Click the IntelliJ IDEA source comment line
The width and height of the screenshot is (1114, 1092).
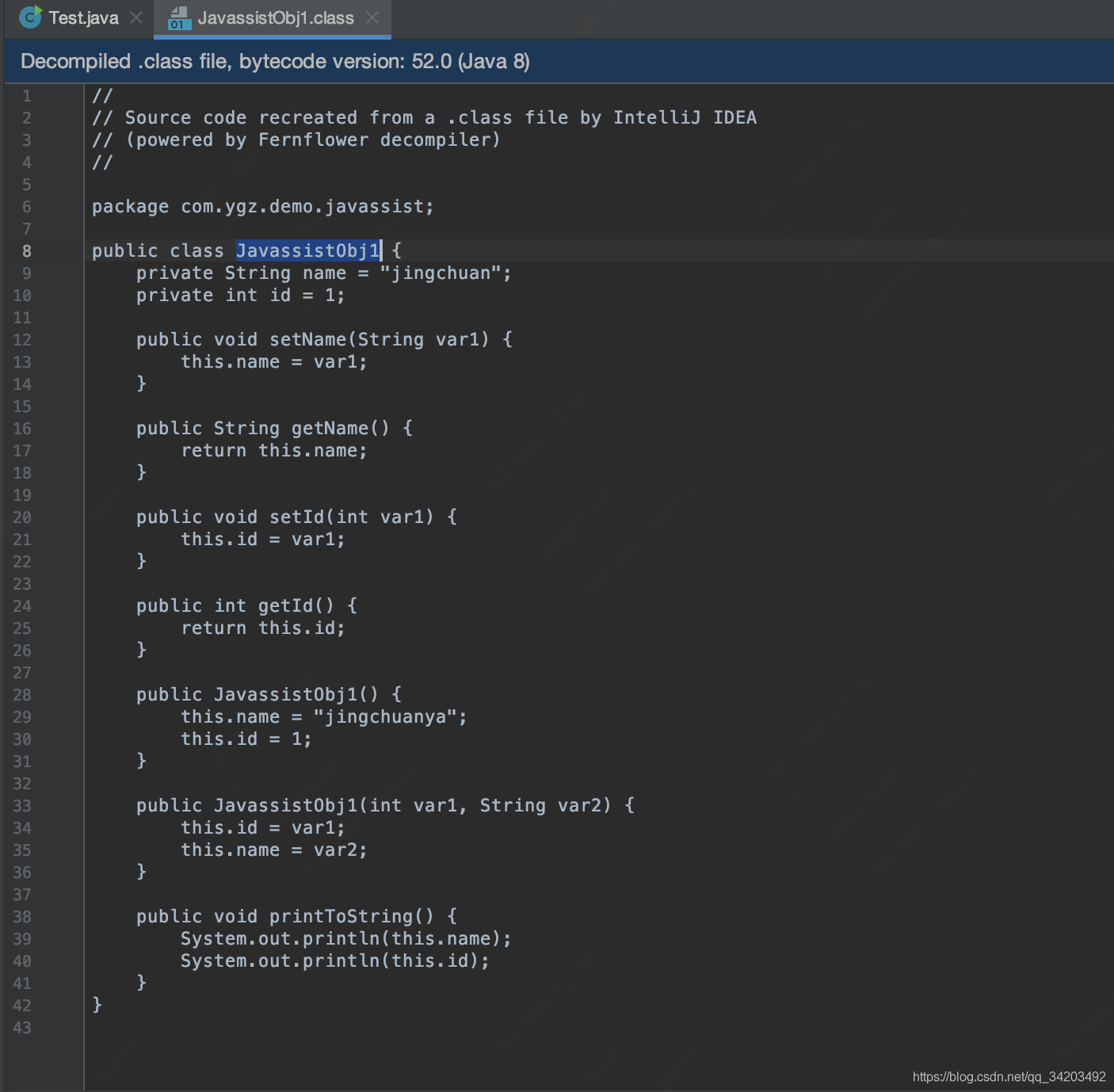424,118
